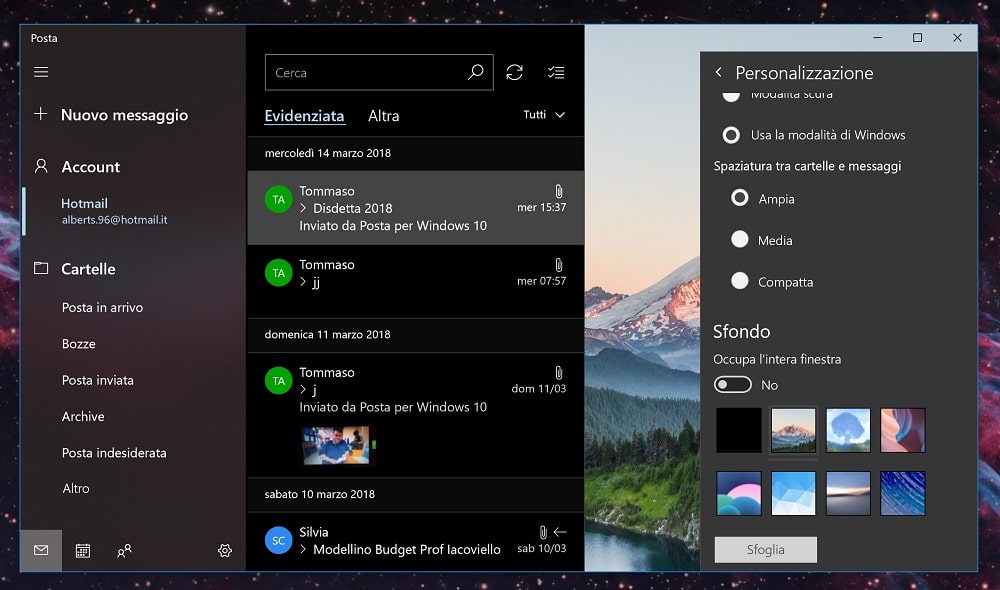This screenshot has height=590, width=1000.
Task: Choose the blue tree background thumbnail
Action: pyautogui.click(x=848, y=431)
